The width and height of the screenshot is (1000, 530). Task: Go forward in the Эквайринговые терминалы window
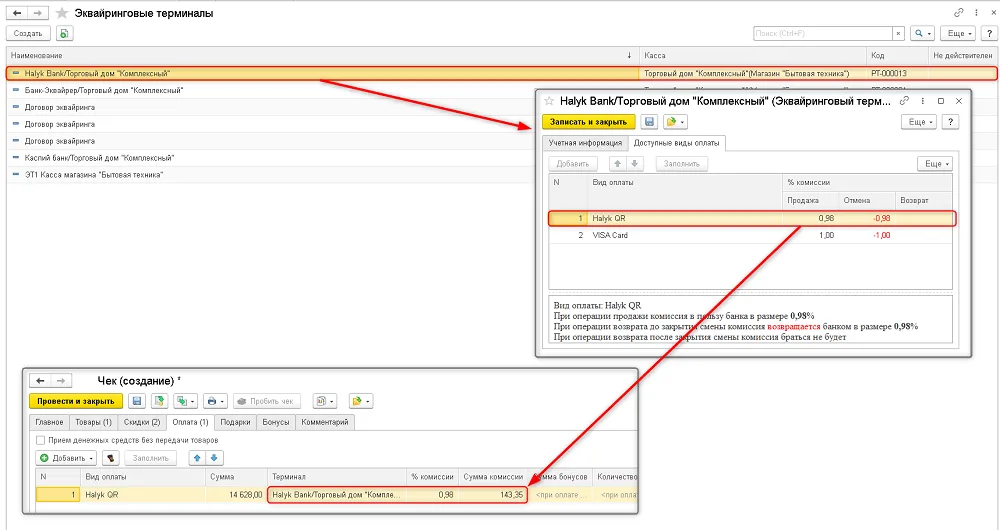pyautogui.click(x=38, y=13)
